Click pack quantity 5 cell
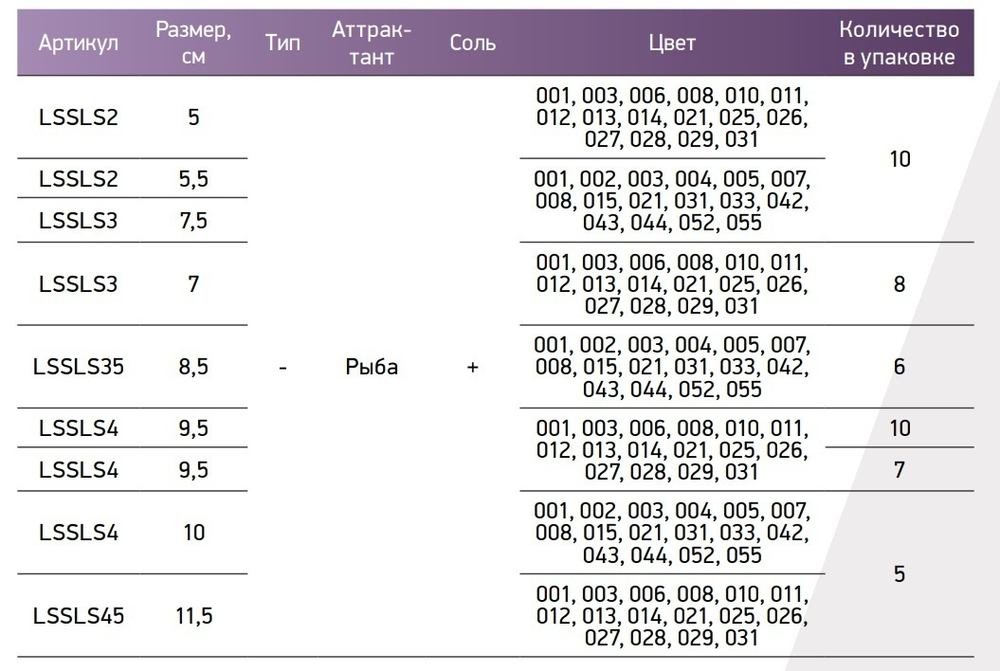The width and height of the screenshot is (1000, 671). pos(900,574)
